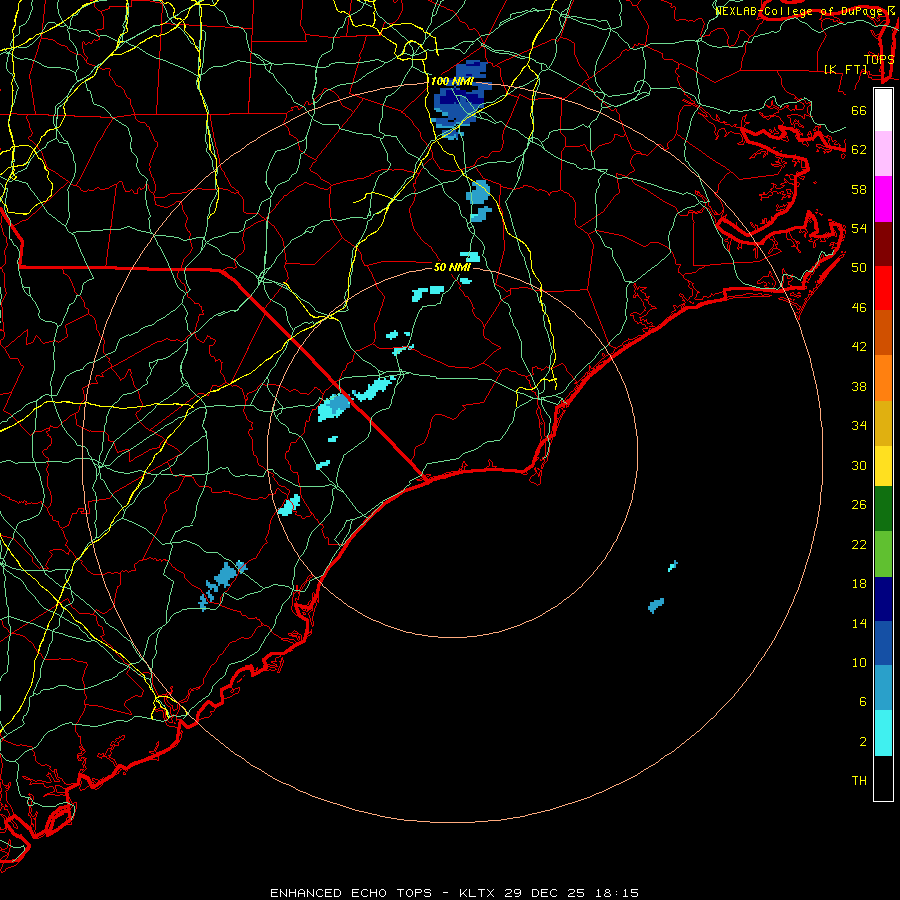
Task: Pick the light pink legend swatch
Action: (883, 153)
